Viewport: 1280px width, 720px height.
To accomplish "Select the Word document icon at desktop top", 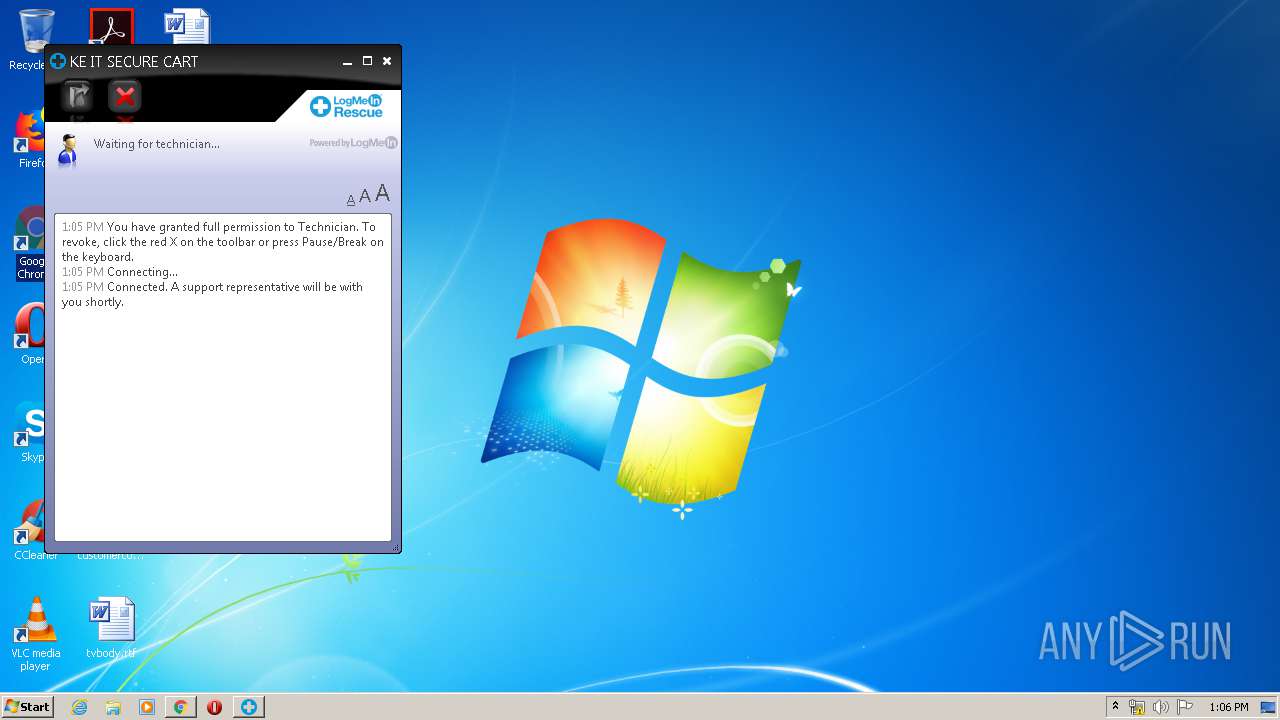I will (187, 27).
